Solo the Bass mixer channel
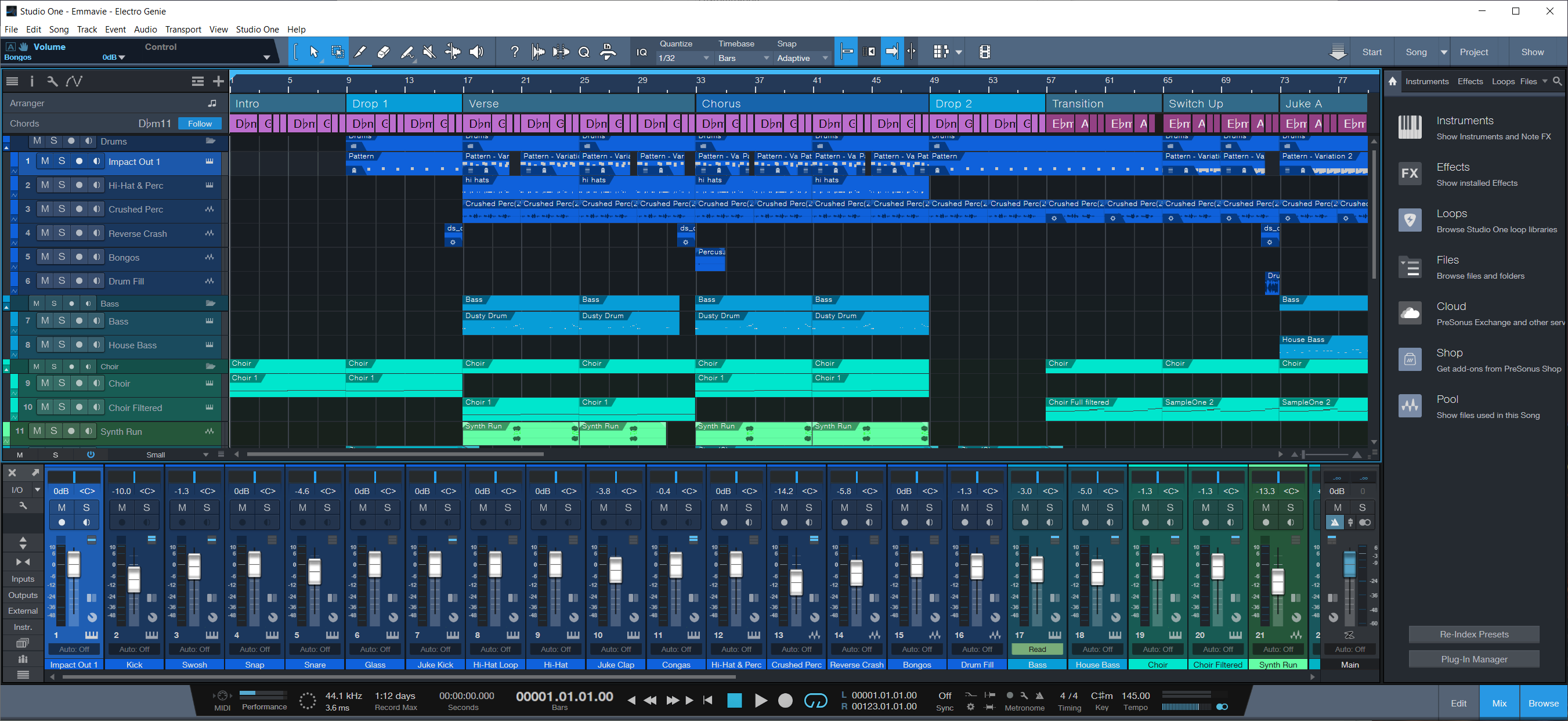 pos(1049,507)
